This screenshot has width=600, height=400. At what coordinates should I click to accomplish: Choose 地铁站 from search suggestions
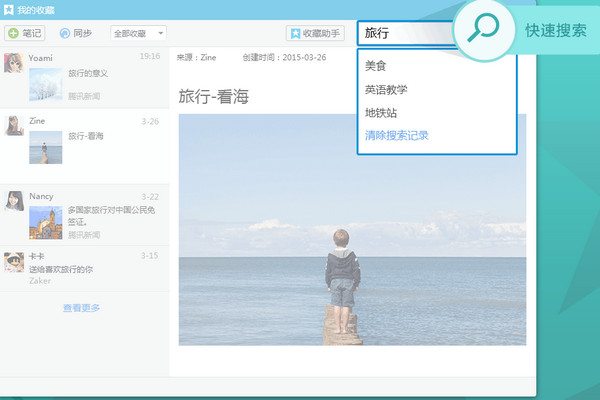[x=380, y=112]
